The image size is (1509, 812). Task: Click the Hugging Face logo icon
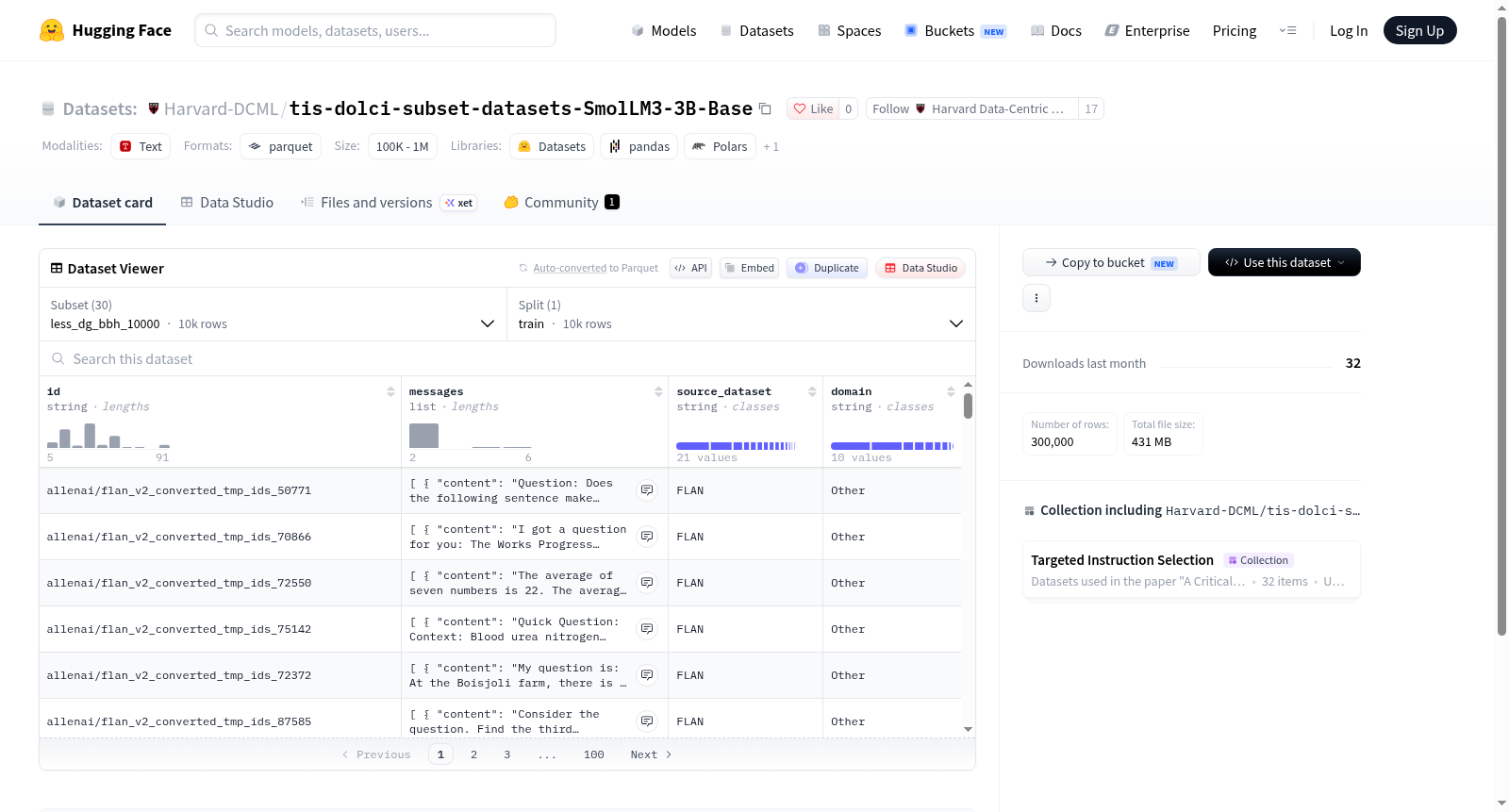pos(52,30)
